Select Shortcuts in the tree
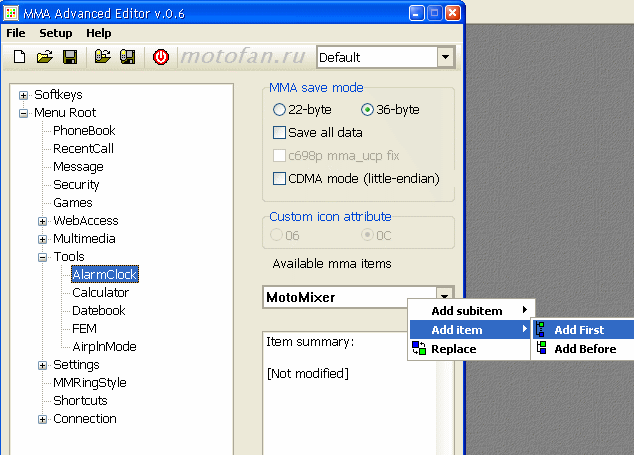 [x=80, y=401]
